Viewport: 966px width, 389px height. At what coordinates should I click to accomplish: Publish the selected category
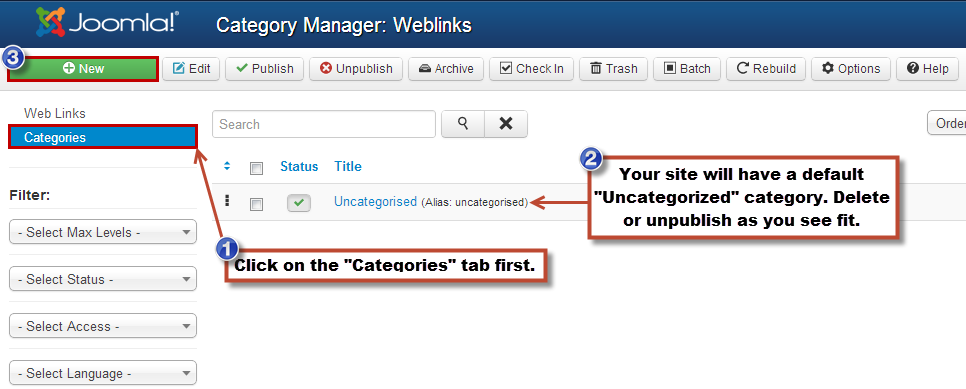click(x=265, y=69)
